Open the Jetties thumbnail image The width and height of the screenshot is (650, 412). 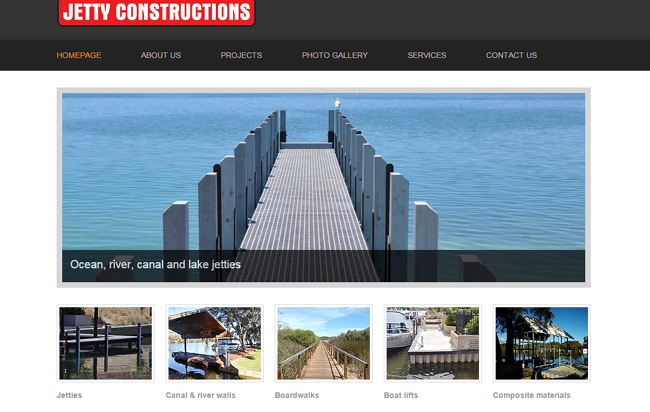(105, 343)
